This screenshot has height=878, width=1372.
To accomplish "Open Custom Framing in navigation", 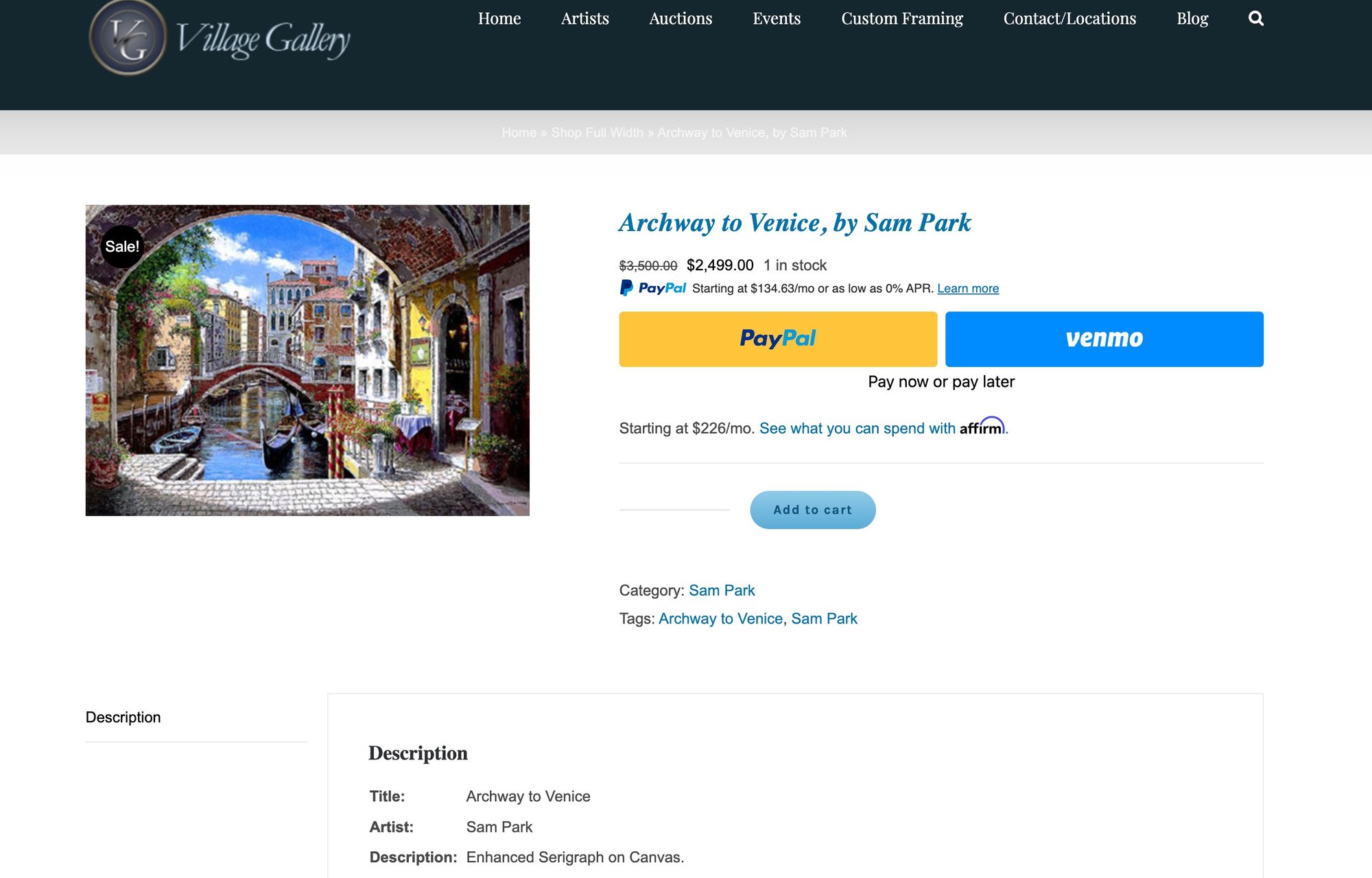I will [901, 19].
